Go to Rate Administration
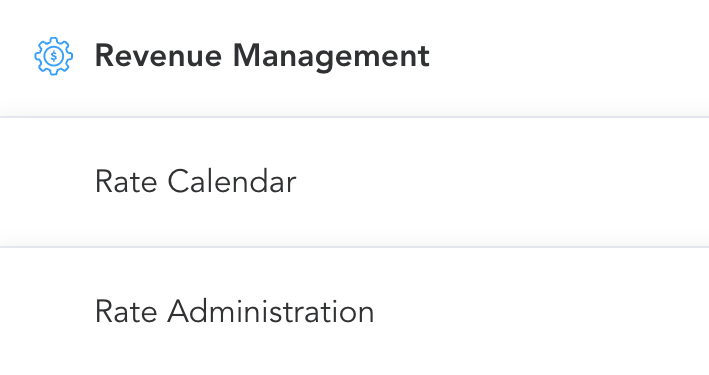Image resolution: width=709 pixels, height=375 pixels. click(x=354, y=312)
